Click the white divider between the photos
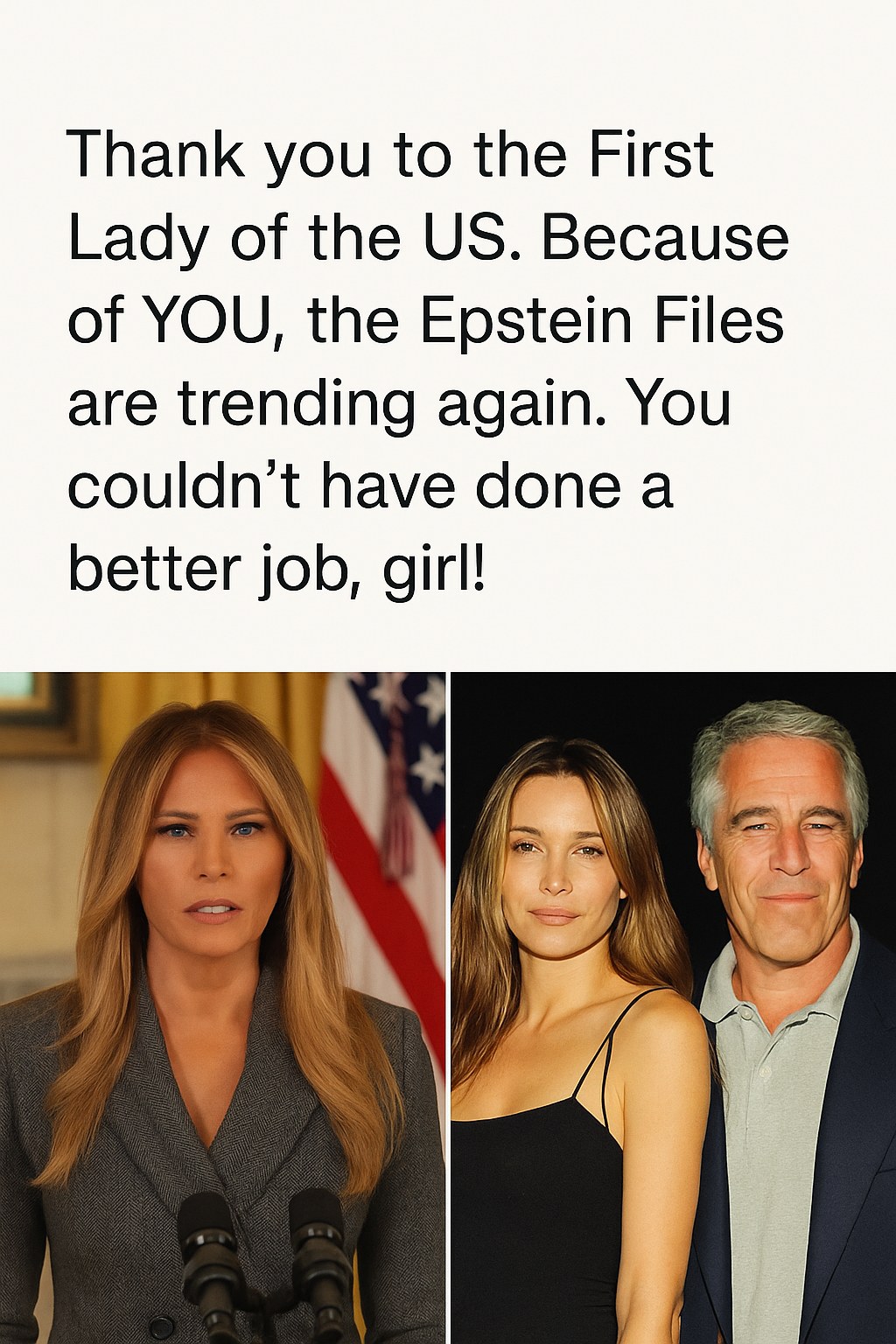896x1344 pixels. (x=448, y=1007)
